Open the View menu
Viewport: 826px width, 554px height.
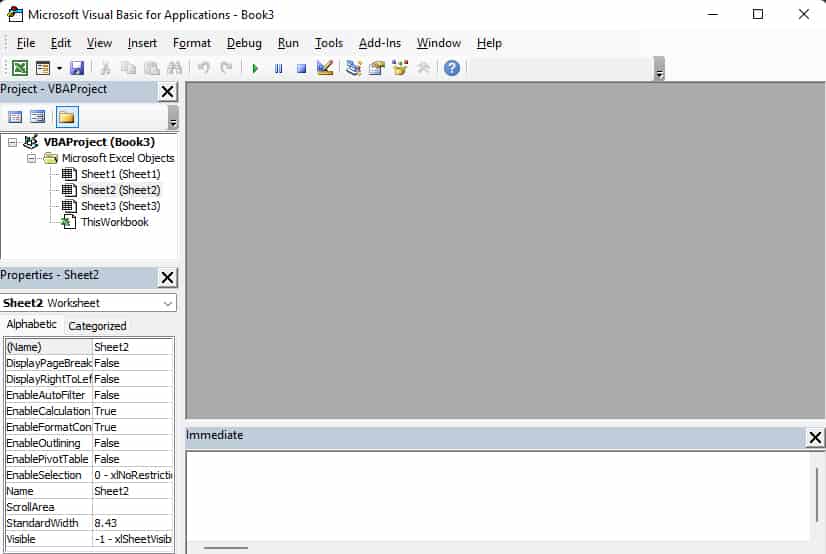99,43
